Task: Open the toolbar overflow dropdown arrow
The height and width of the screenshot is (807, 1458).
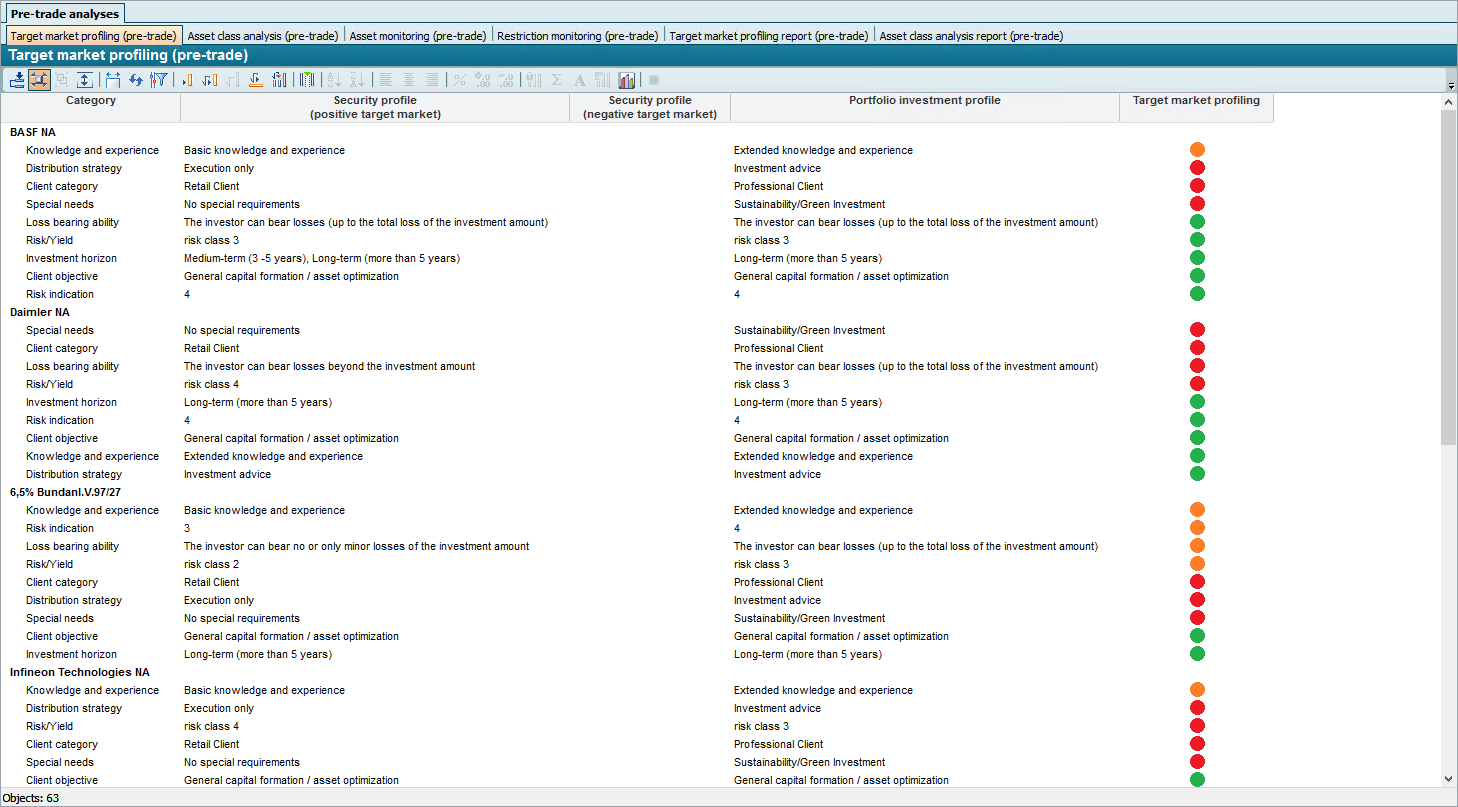Action: pos(1451,87)
